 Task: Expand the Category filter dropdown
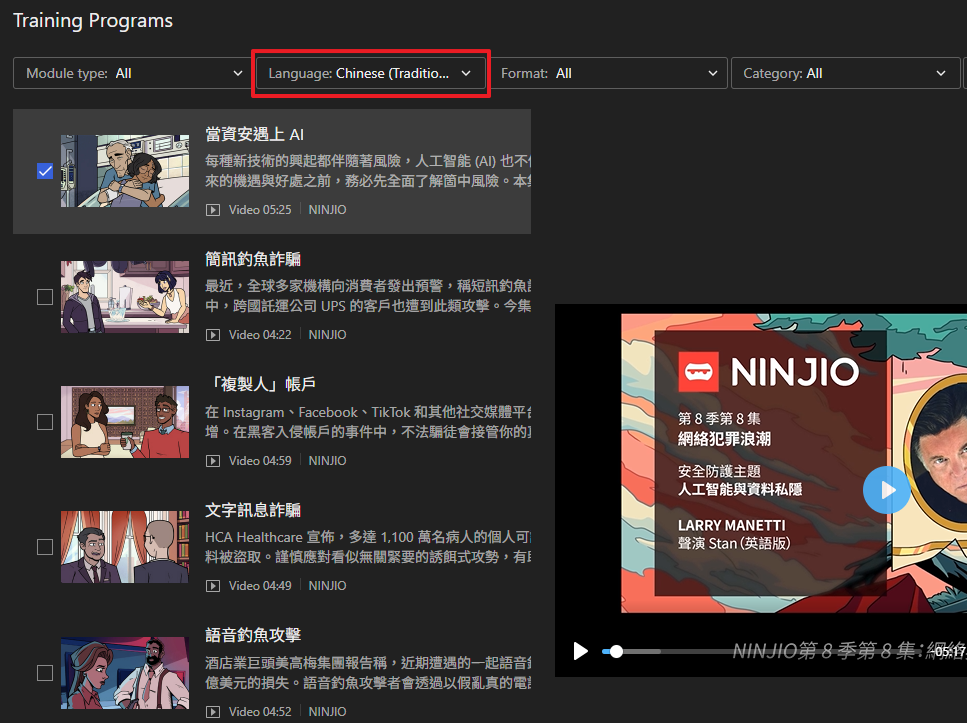tap(844, 73)
